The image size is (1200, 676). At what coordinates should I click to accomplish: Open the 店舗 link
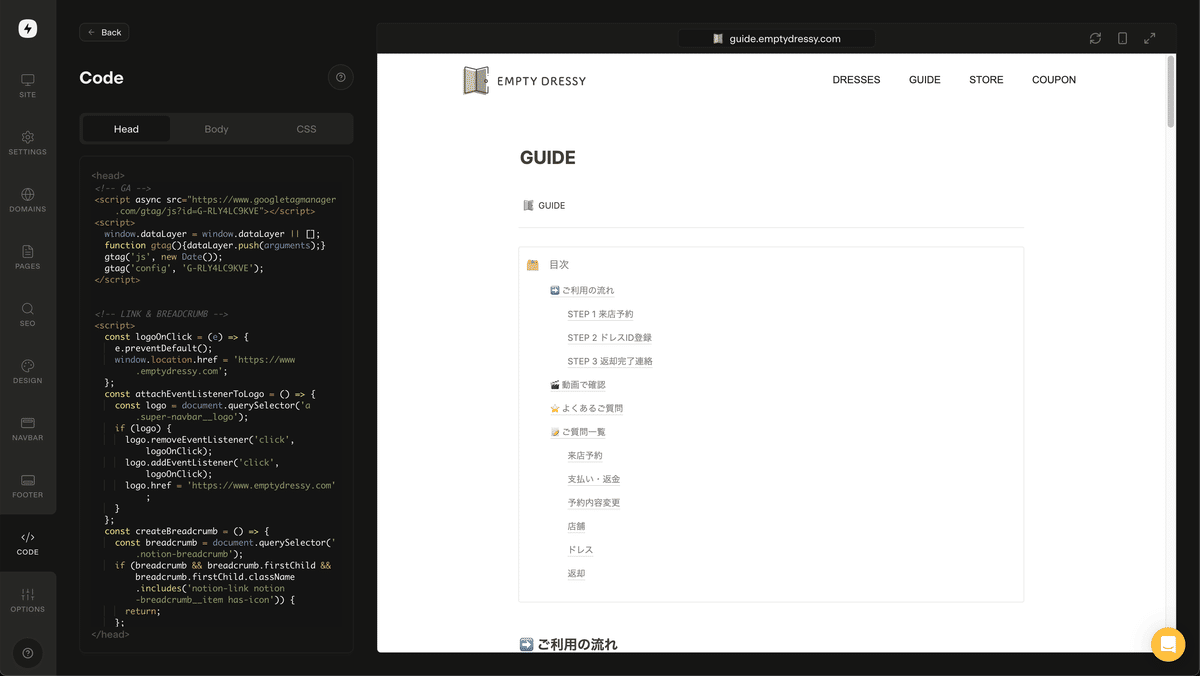coord(576,526)
